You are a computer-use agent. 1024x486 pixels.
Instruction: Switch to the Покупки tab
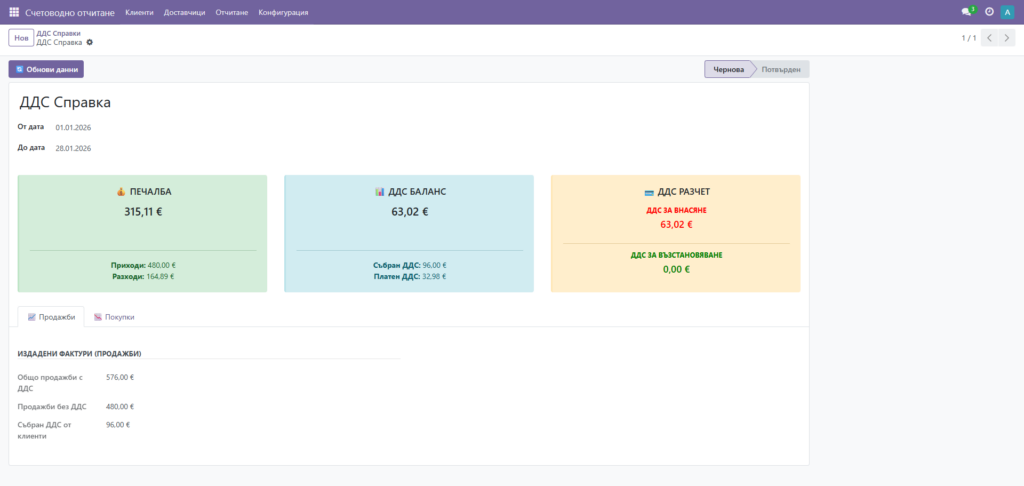(114, 316)
